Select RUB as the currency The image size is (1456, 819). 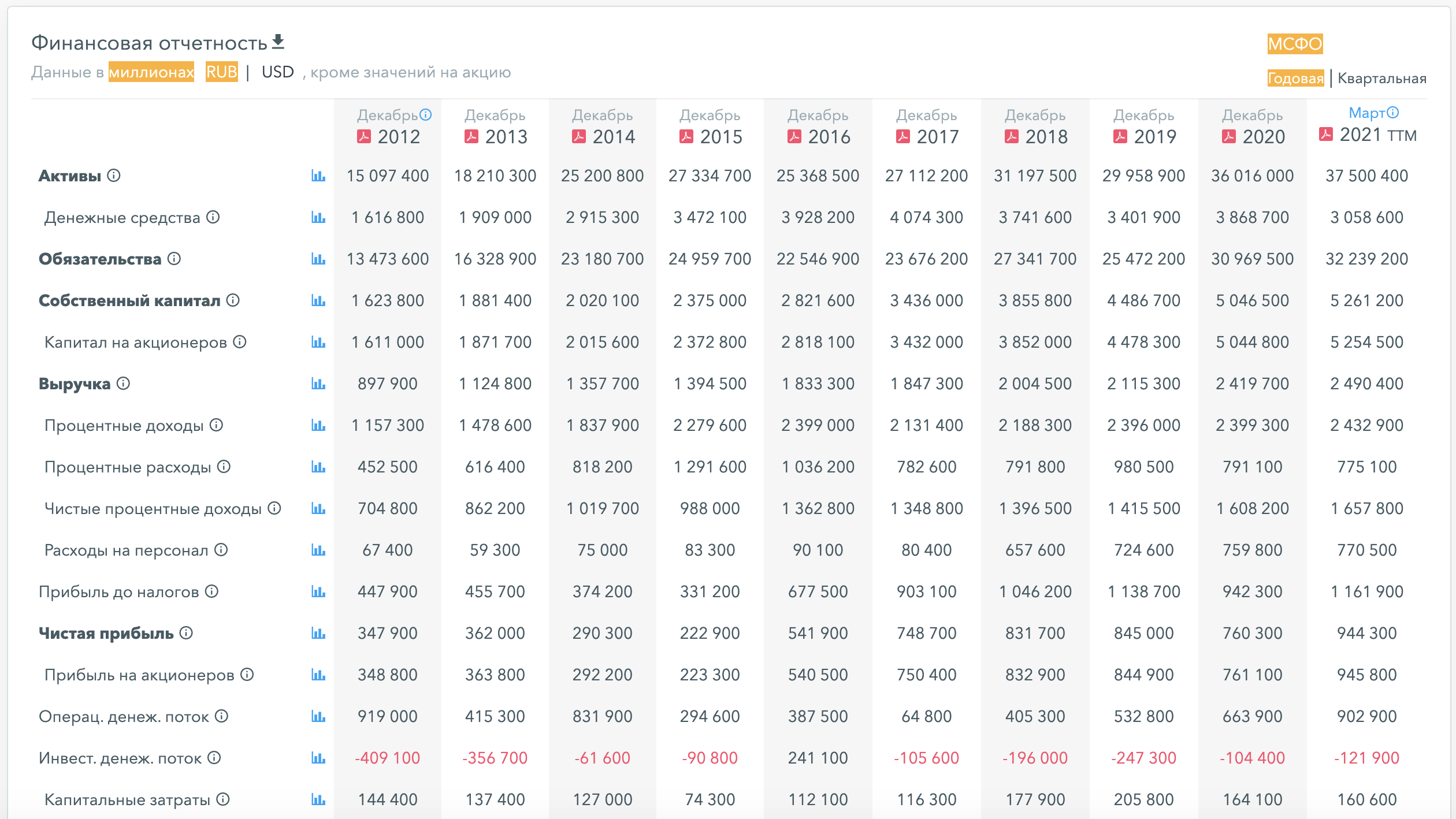[222, 72]
